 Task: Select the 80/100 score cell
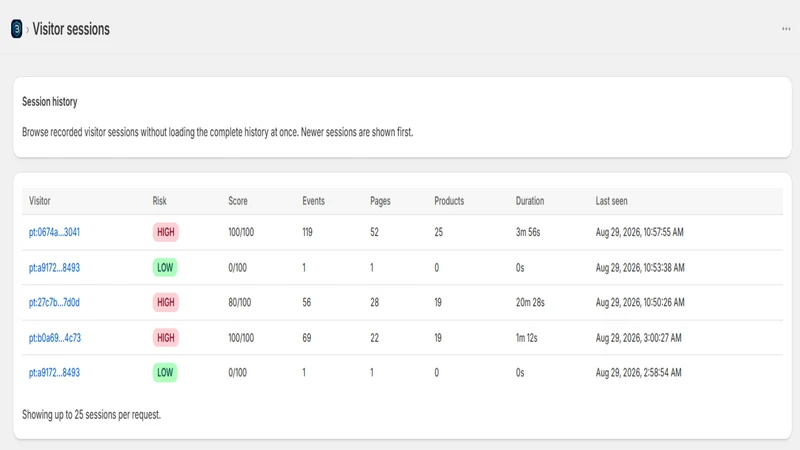(239, 303)
